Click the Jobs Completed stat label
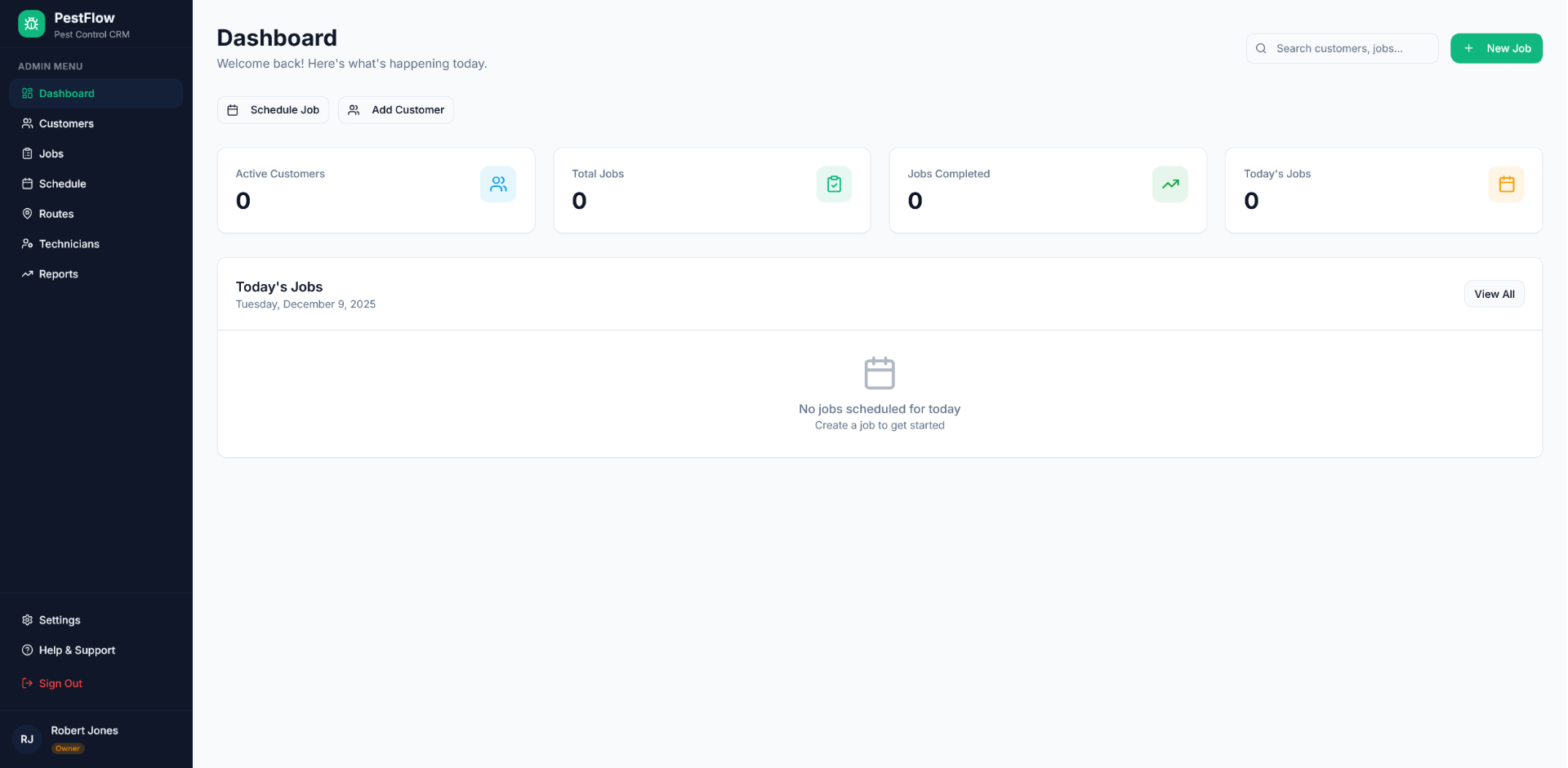Screen dimensions: 1568x768 click(948, 174)
